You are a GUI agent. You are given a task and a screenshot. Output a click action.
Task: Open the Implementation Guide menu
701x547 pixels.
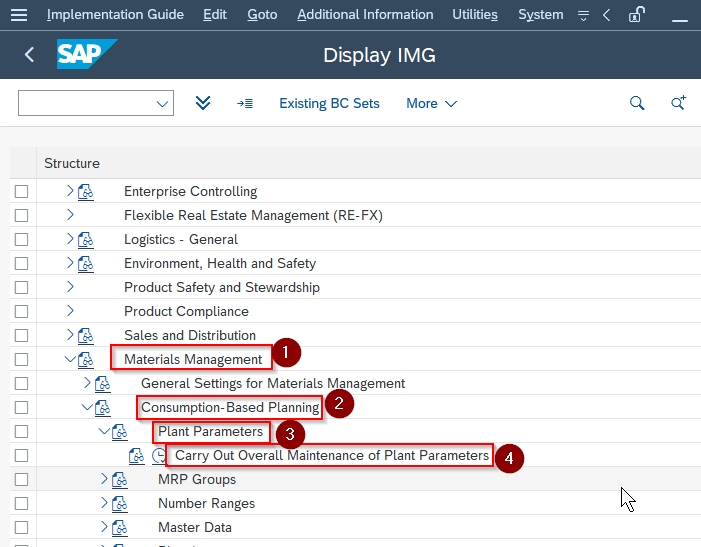[x=115, y=15]
